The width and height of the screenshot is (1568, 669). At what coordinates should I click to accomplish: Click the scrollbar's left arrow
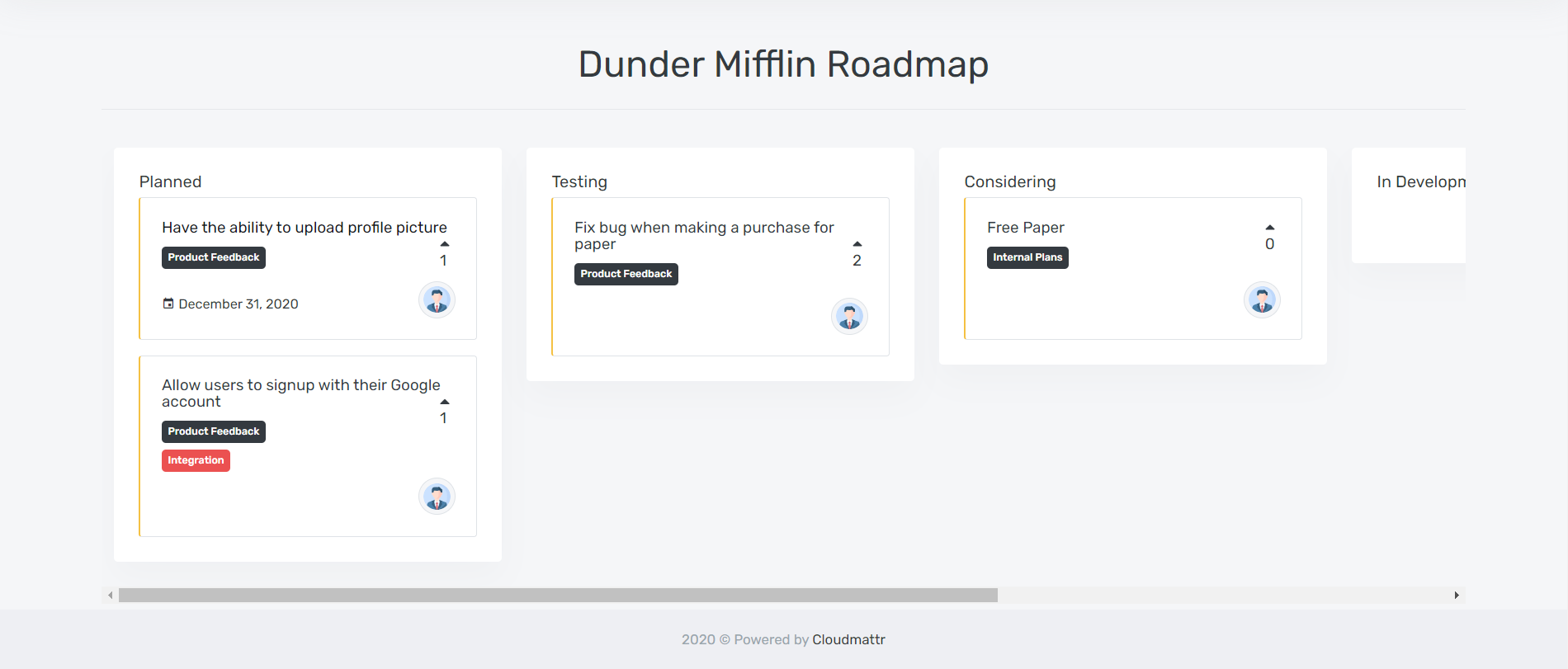tap(110, 595)
